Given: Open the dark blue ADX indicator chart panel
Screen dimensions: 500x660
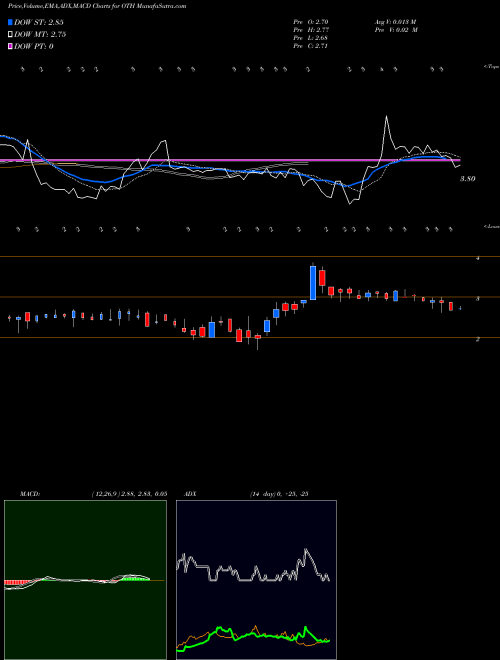Looking at the screenshot, I should [x=256, y=580].
